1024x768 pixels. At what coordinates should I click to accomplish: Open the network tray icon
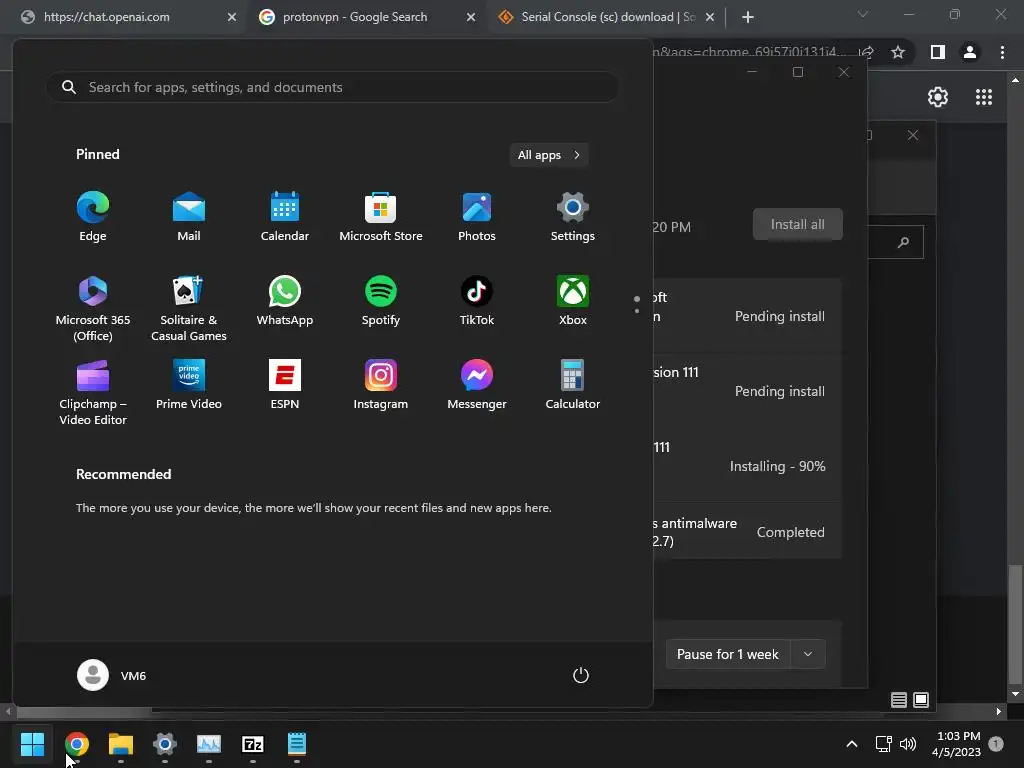click(x=884, y=743)
